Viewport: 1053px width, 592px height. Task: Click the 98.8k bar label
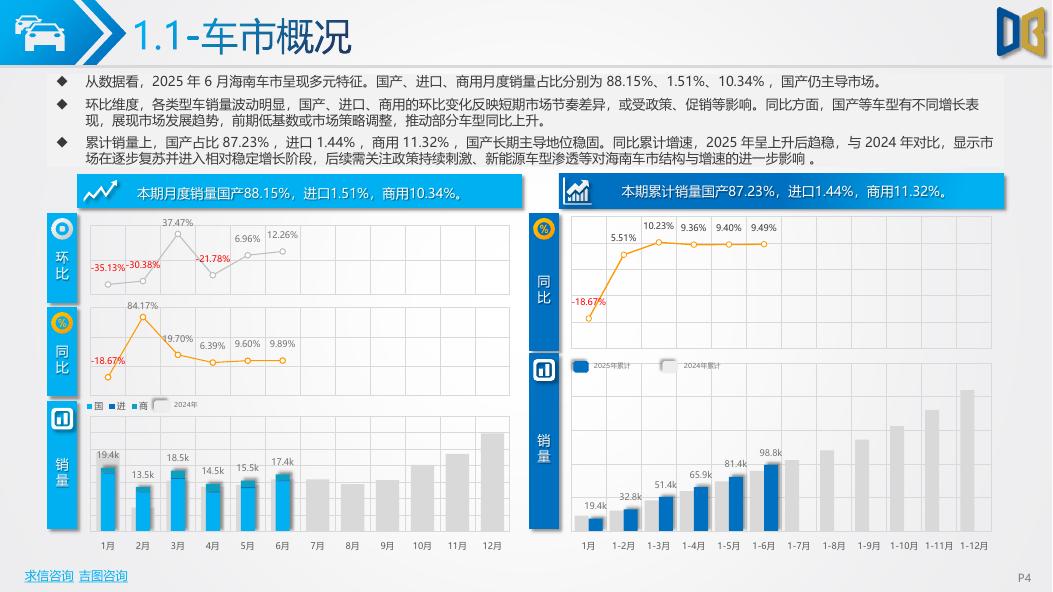[x=770, y=452]
